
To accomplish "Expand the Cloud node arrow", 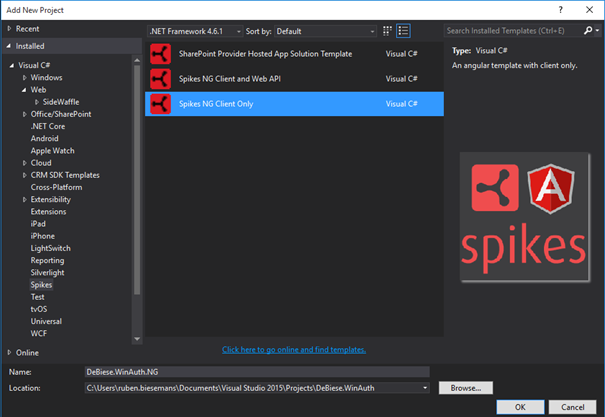I will pos(24,163).
